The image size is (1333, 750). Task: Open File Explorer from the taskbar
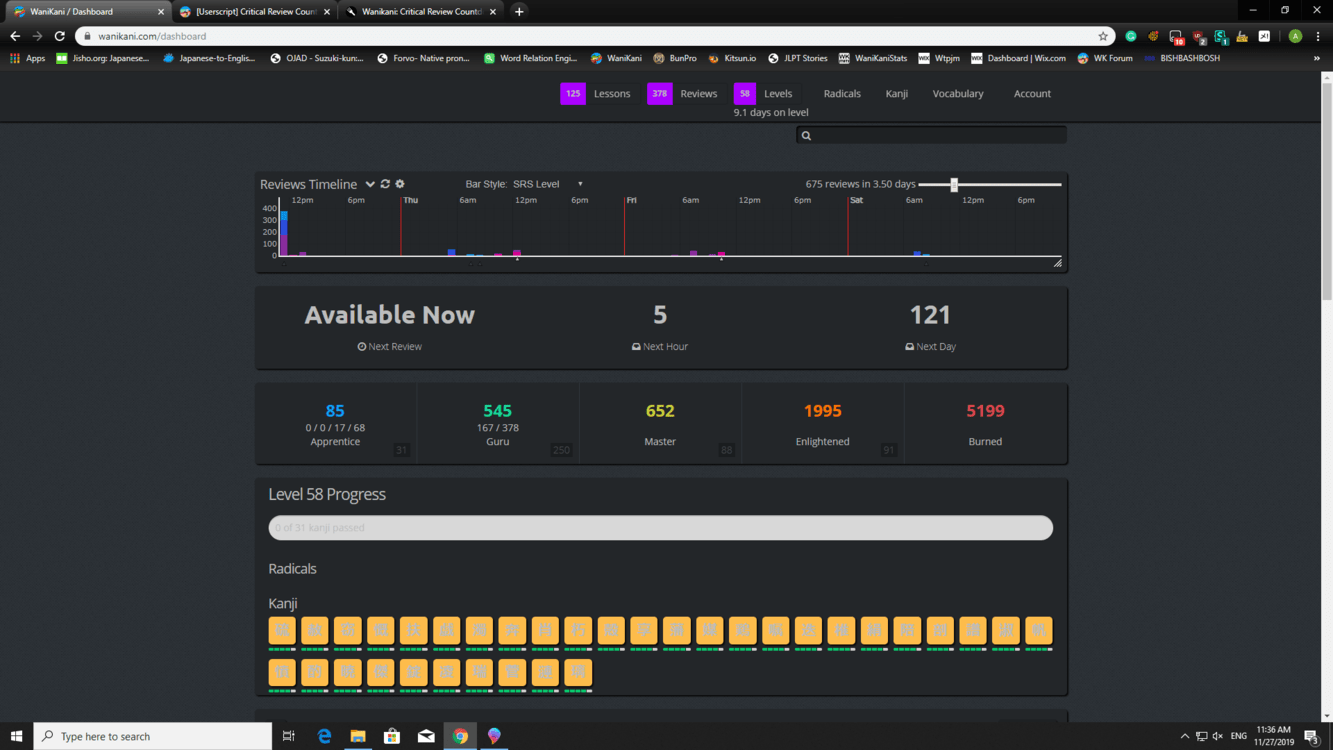tap(358, 736)
